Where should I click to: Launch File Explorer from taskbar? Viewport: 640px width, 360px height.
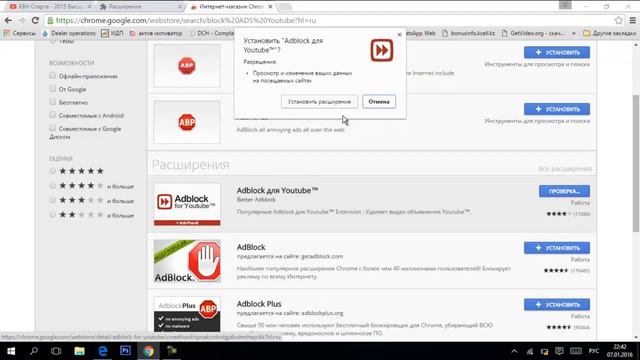coord(79,351)
